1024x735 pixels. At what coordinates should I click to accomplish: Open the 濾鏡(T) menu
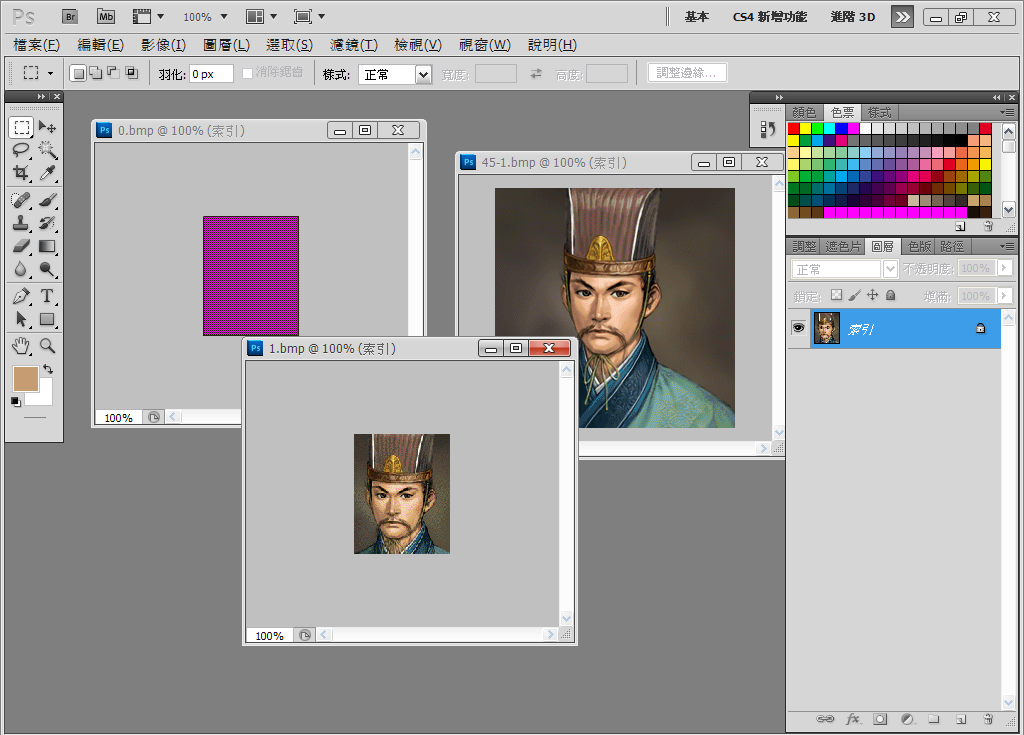pyautogui.click(x=353, y=45)
